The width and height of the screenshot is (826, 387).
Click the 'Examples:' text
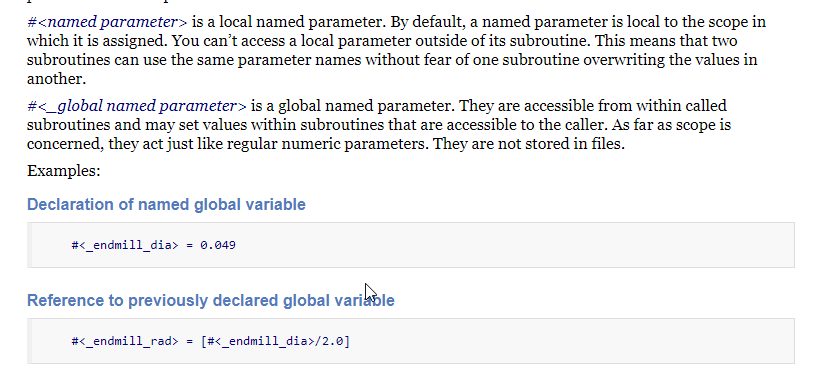point(64,171)
